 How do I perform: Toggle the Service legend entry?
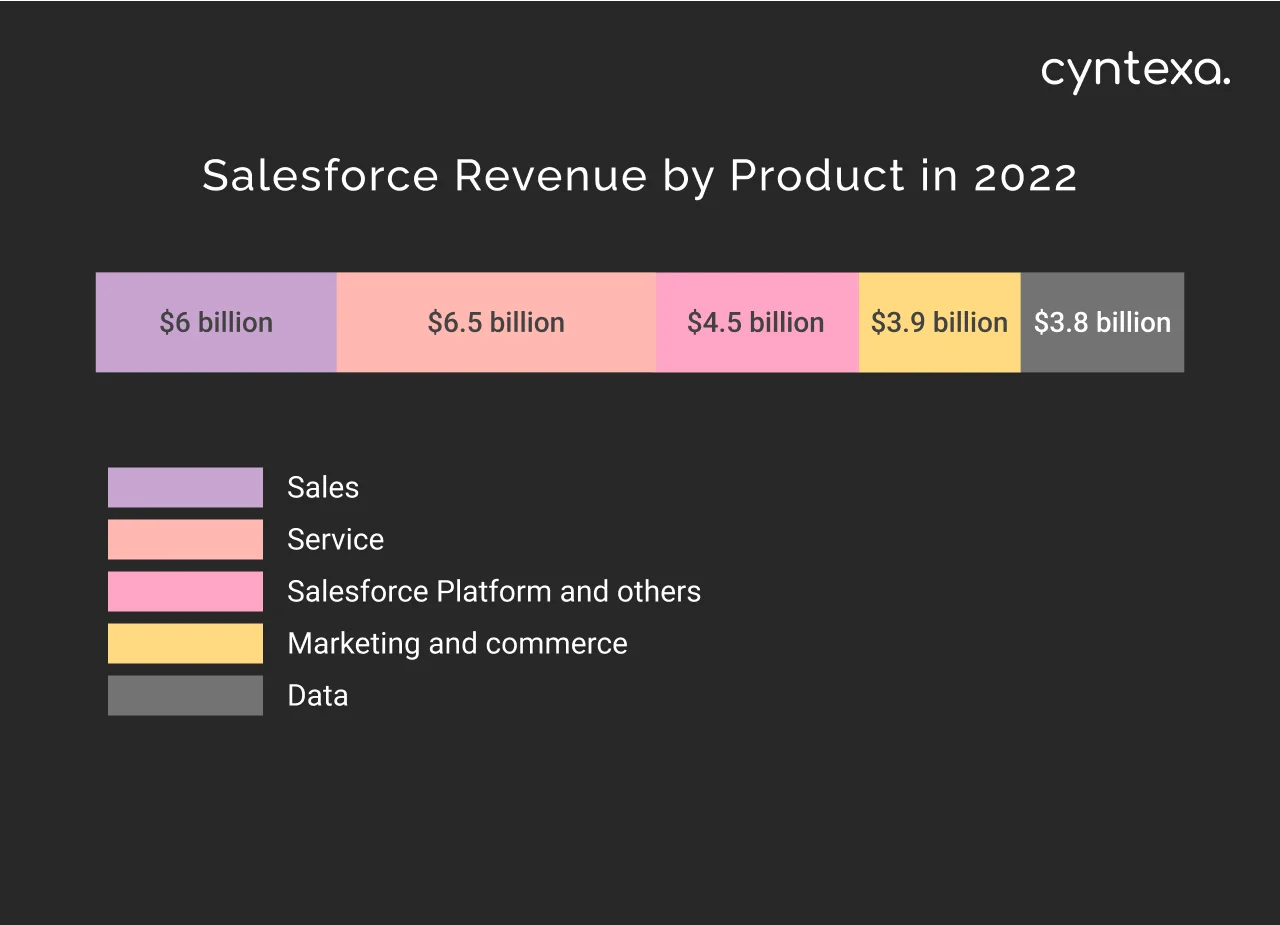coord(335,539)
